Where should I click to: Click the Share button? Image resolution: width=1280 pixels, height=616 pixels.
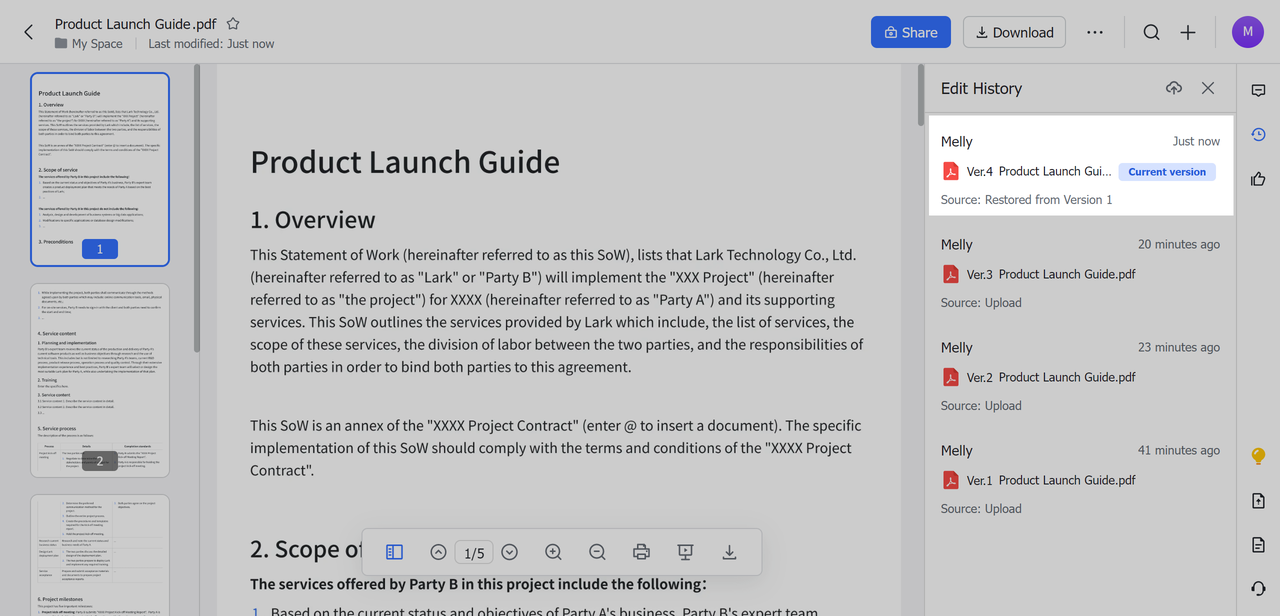pos(910,32)
